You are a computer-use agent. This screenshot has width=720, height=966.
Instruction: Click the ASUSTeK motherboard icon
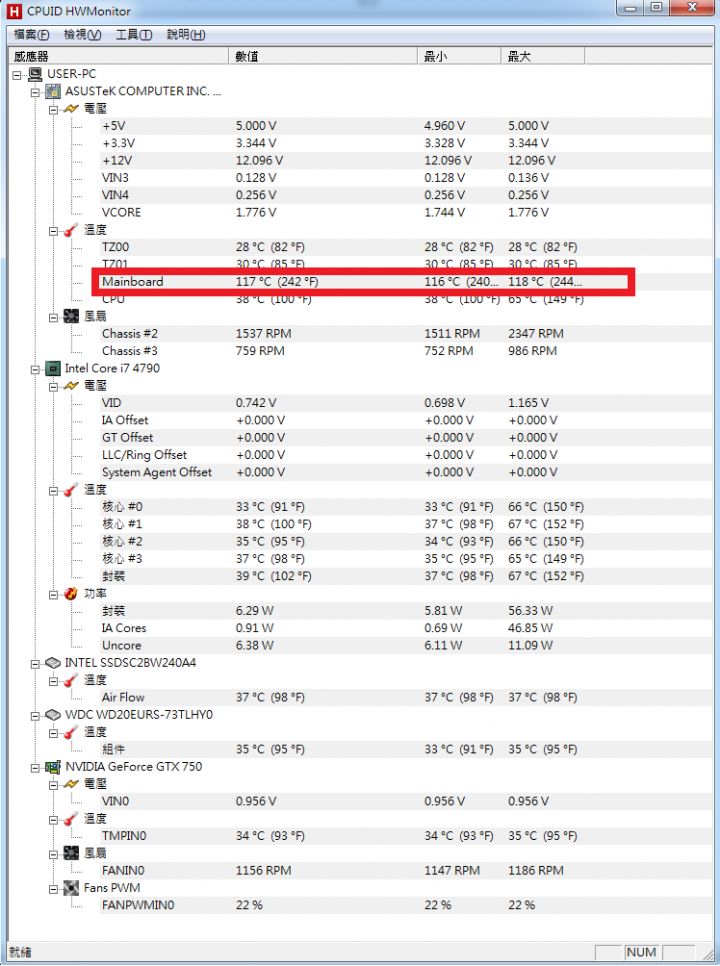click(53, 91)
